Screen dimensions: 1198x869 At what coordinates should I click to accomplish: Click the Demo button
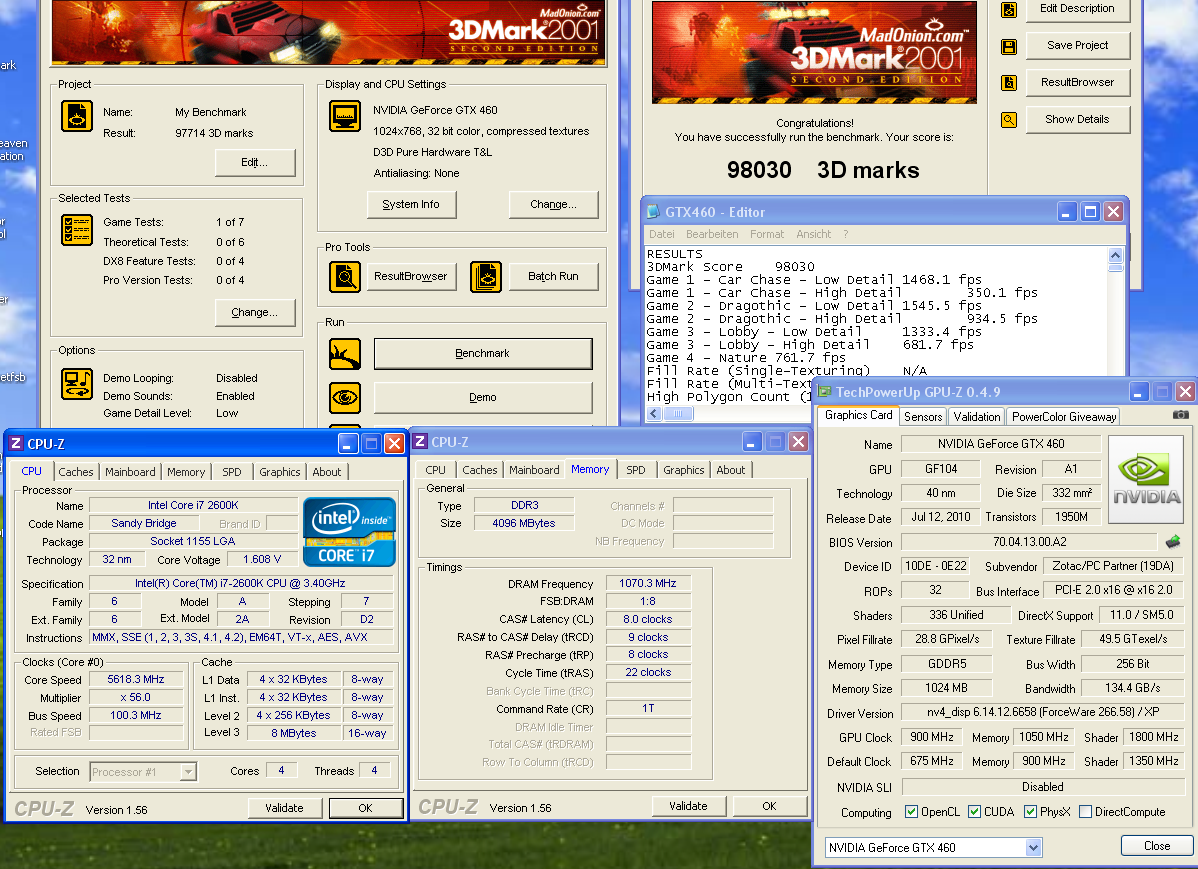[x=482, y=397]
